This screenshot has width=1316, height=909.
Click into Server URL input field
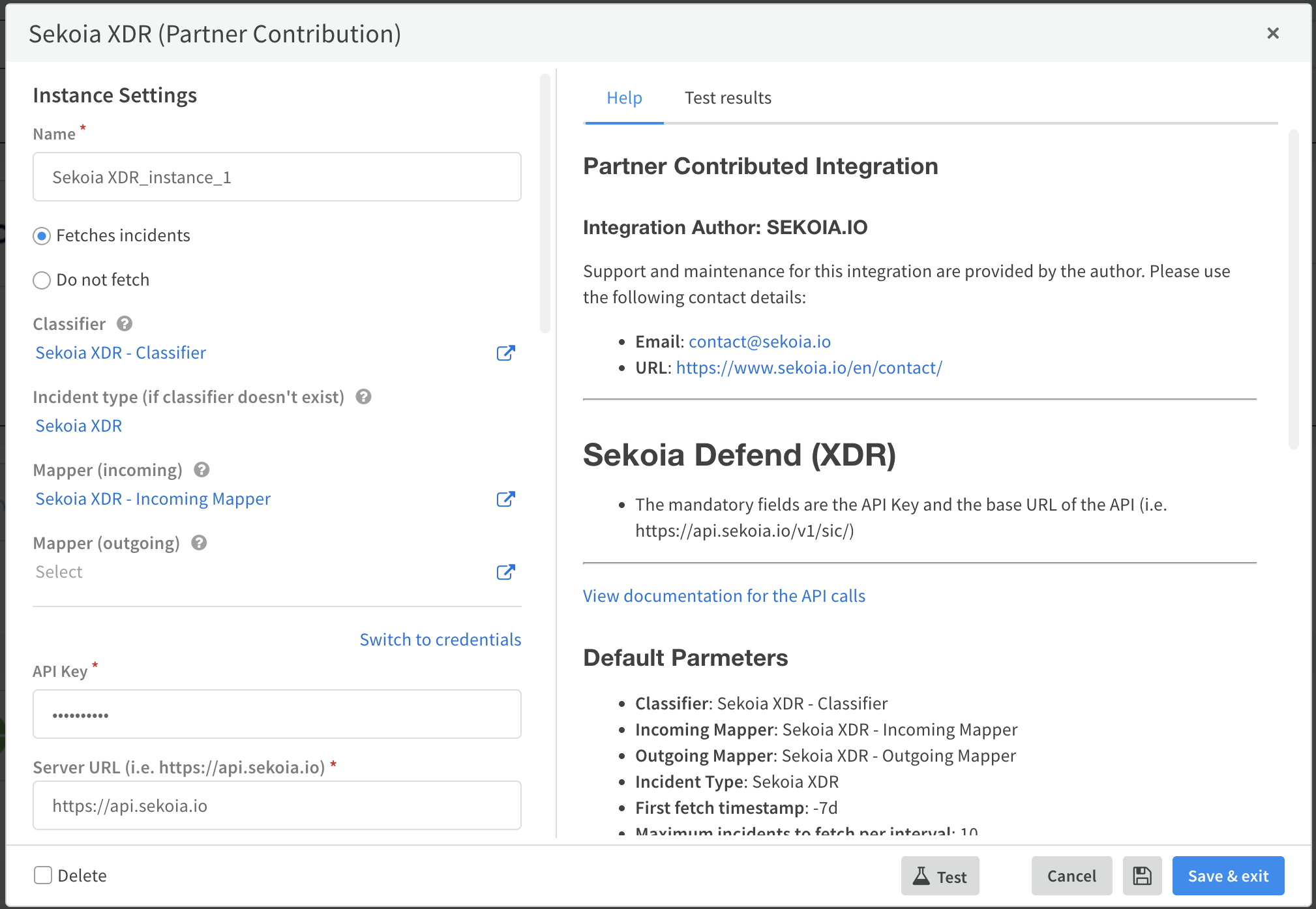(x=277, y=806)
